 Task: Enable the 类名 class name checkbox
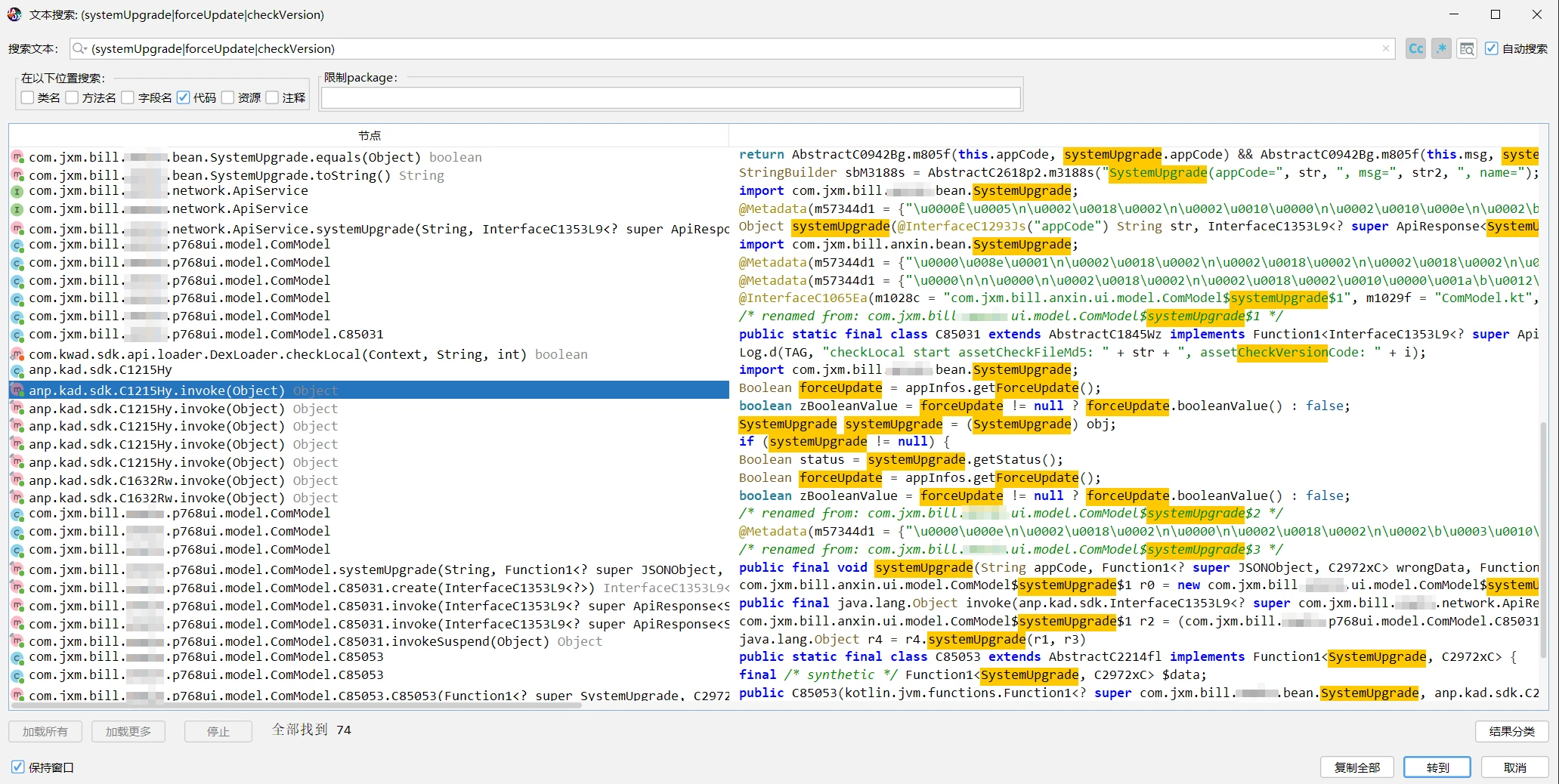click(28, 97)
